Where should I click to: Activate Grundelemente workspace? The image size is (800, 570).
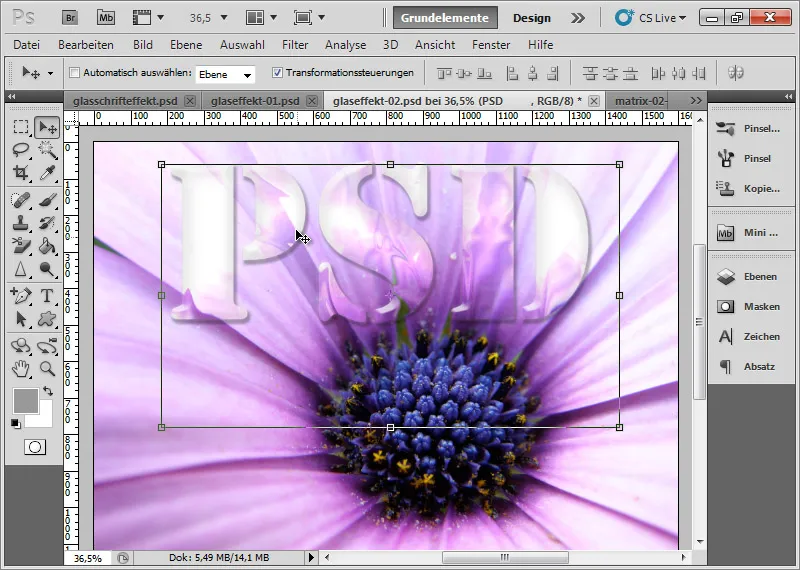coord(445,18)
